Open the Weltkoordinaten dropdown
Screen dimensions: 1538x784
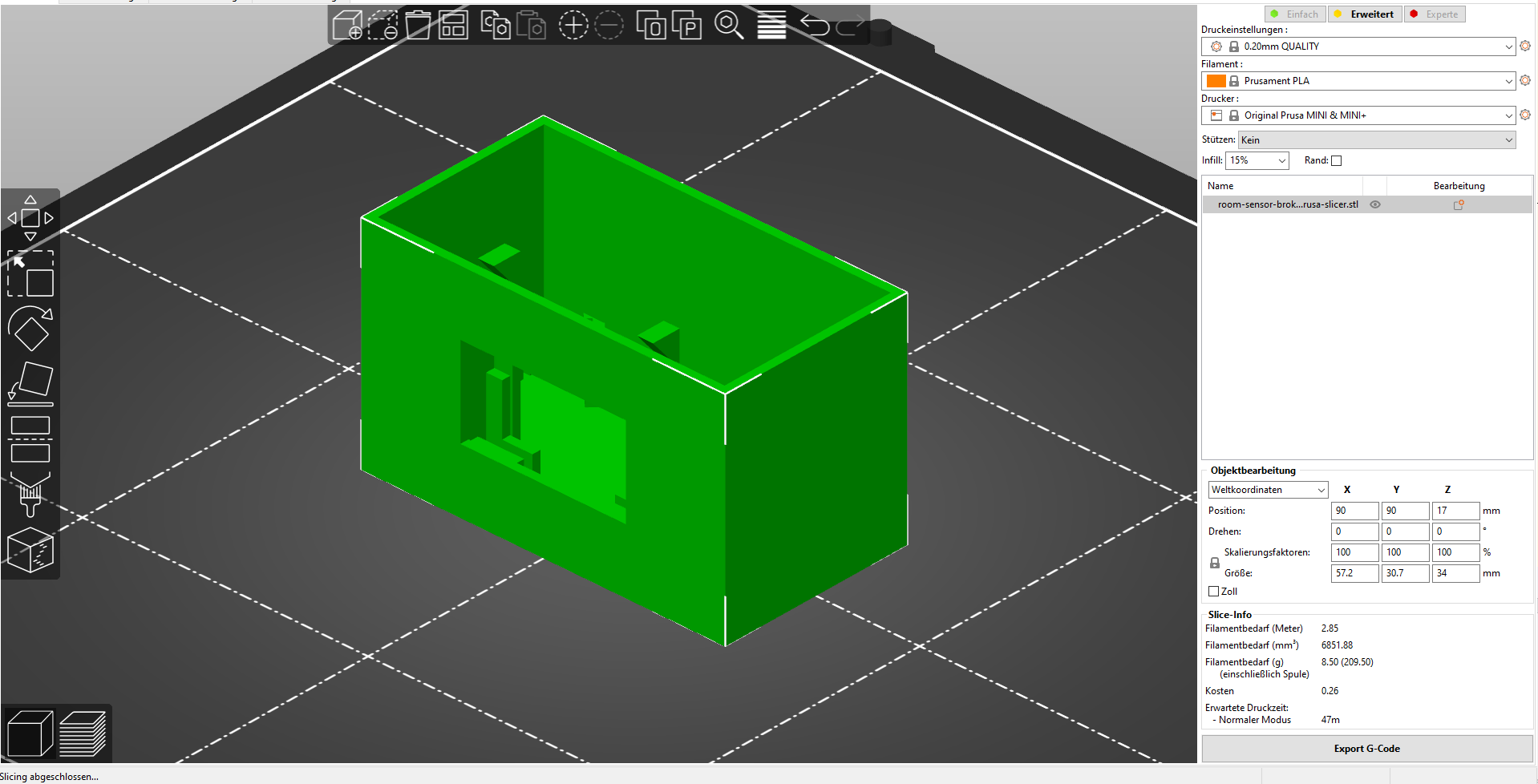click(x=1268, y=490)
